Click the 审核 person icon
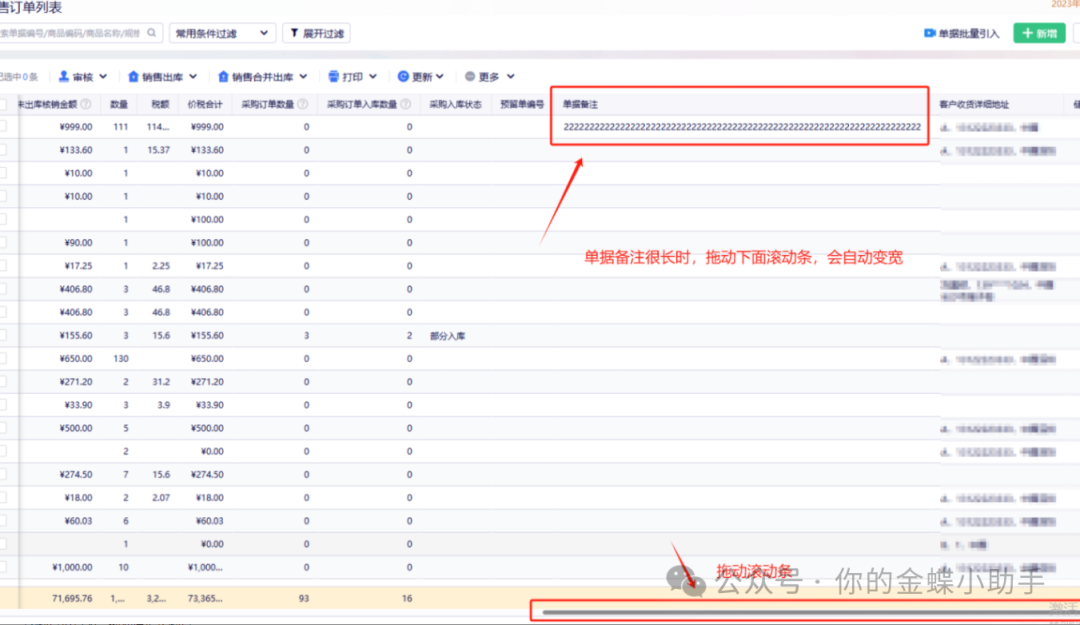 coord(64,76)
